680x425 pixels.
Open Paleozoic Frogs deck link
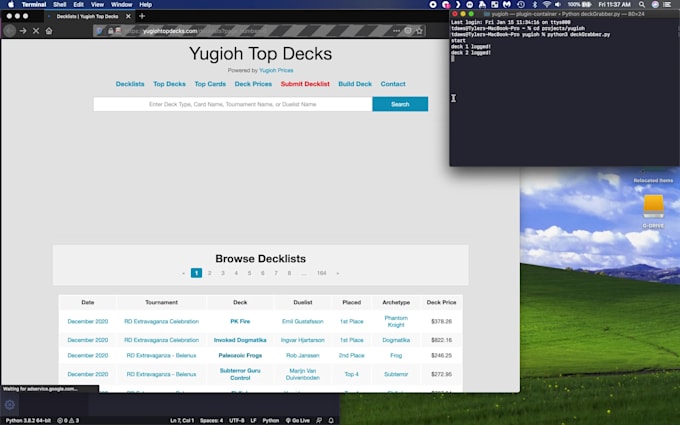click(240, 355)
